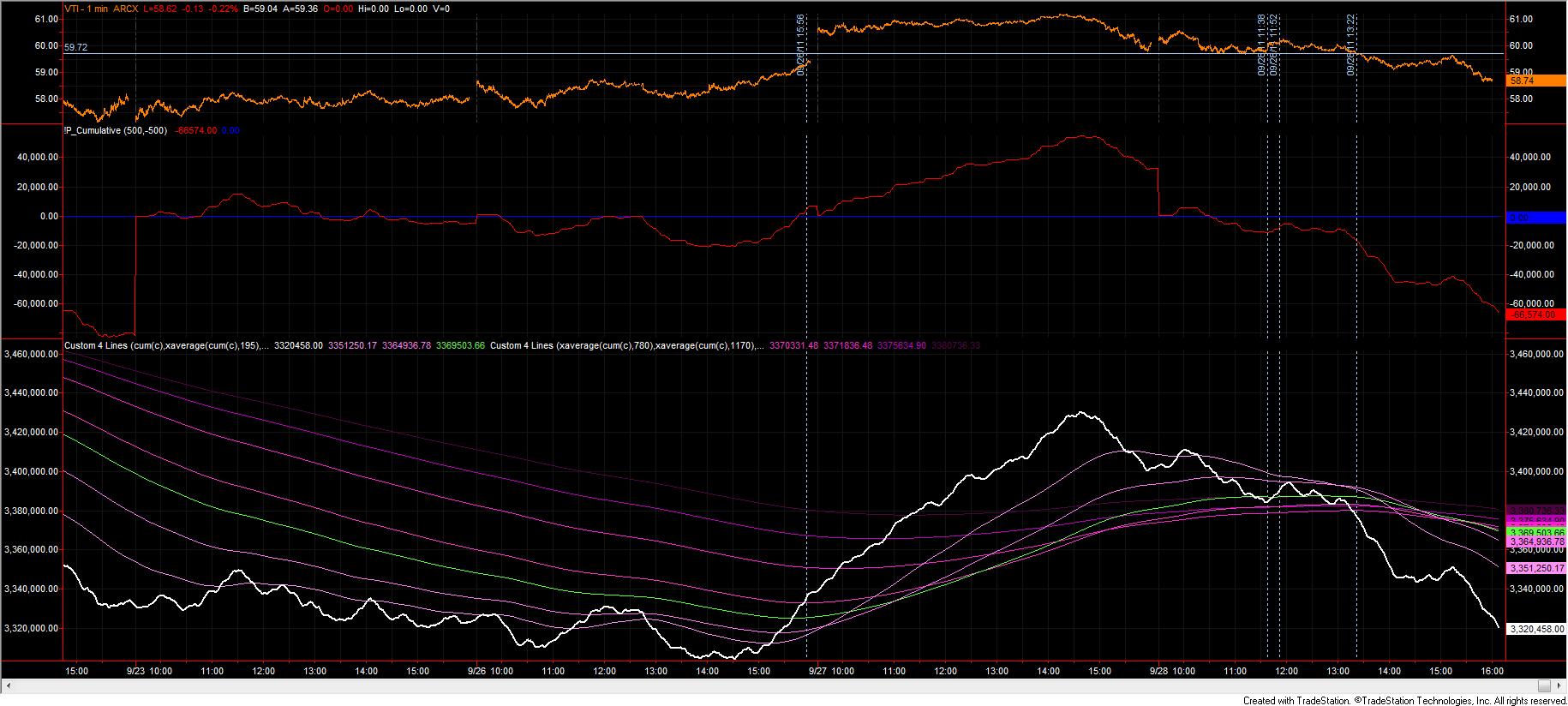
Task: Select the pink 3,351,250.17 axis marker
Action: pyautogui.click(x=1537, y=568)
